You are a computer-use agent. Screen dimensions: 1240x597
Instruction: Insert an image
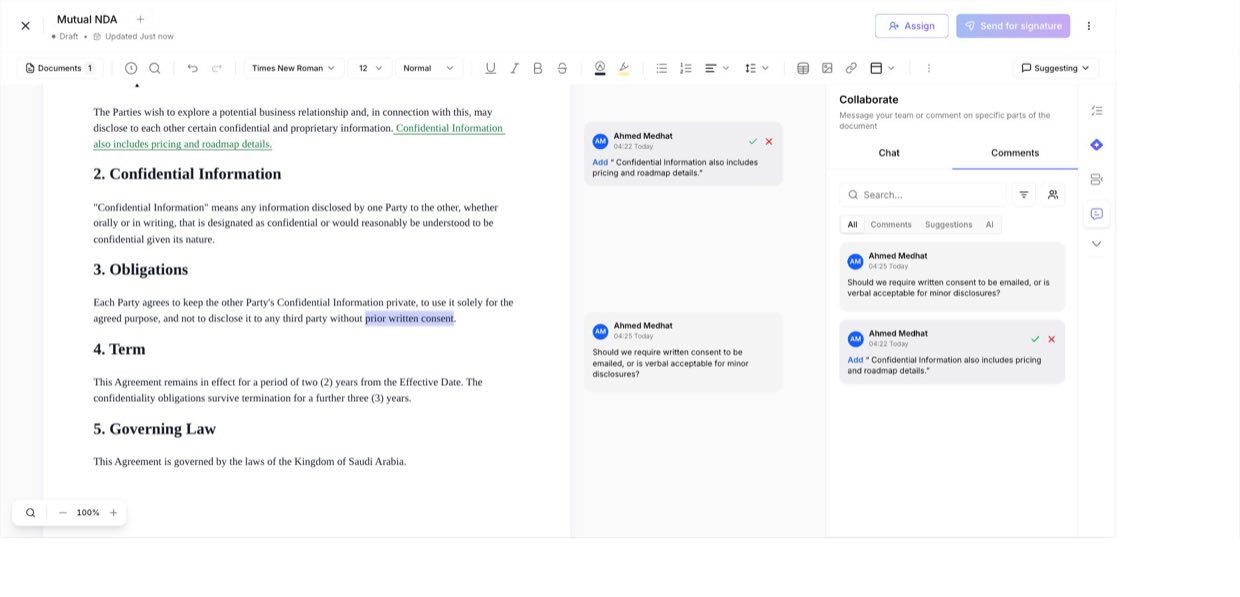pyautogui.click(x=827, y=68)
